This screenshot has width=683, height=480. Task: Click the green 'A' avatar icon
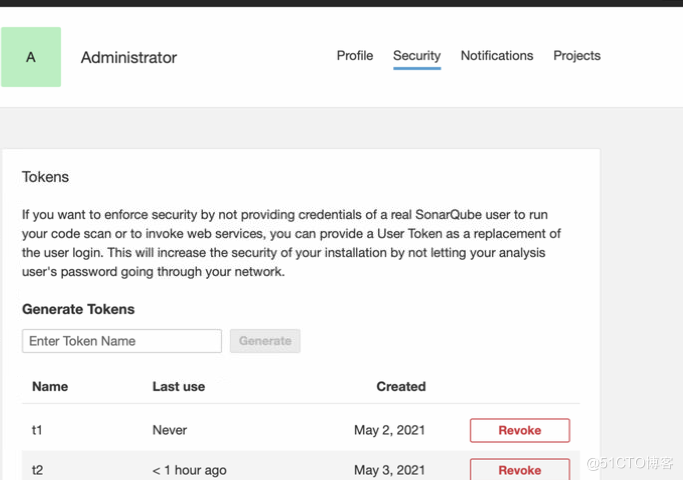31,57
